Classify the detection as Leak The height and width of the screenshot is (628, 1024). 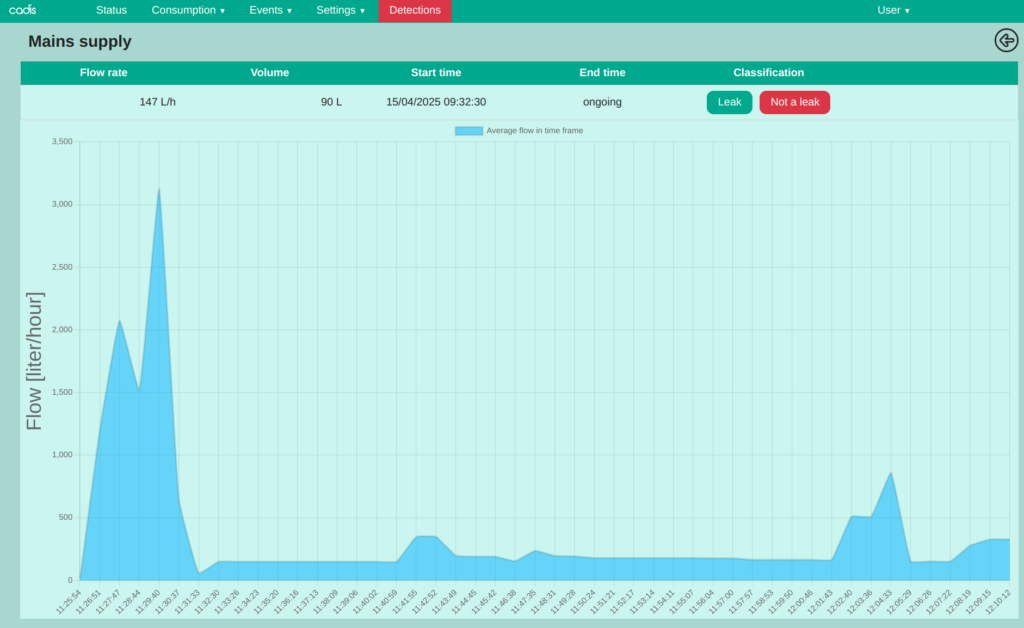click(729, 101)
